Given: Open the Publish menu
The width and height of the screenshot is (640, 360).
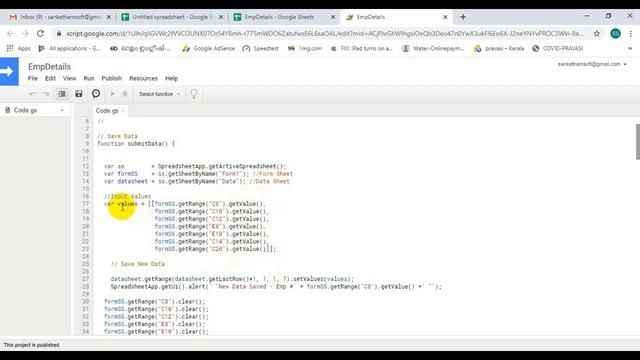Looking at the screenshot, I should (111, 78).
